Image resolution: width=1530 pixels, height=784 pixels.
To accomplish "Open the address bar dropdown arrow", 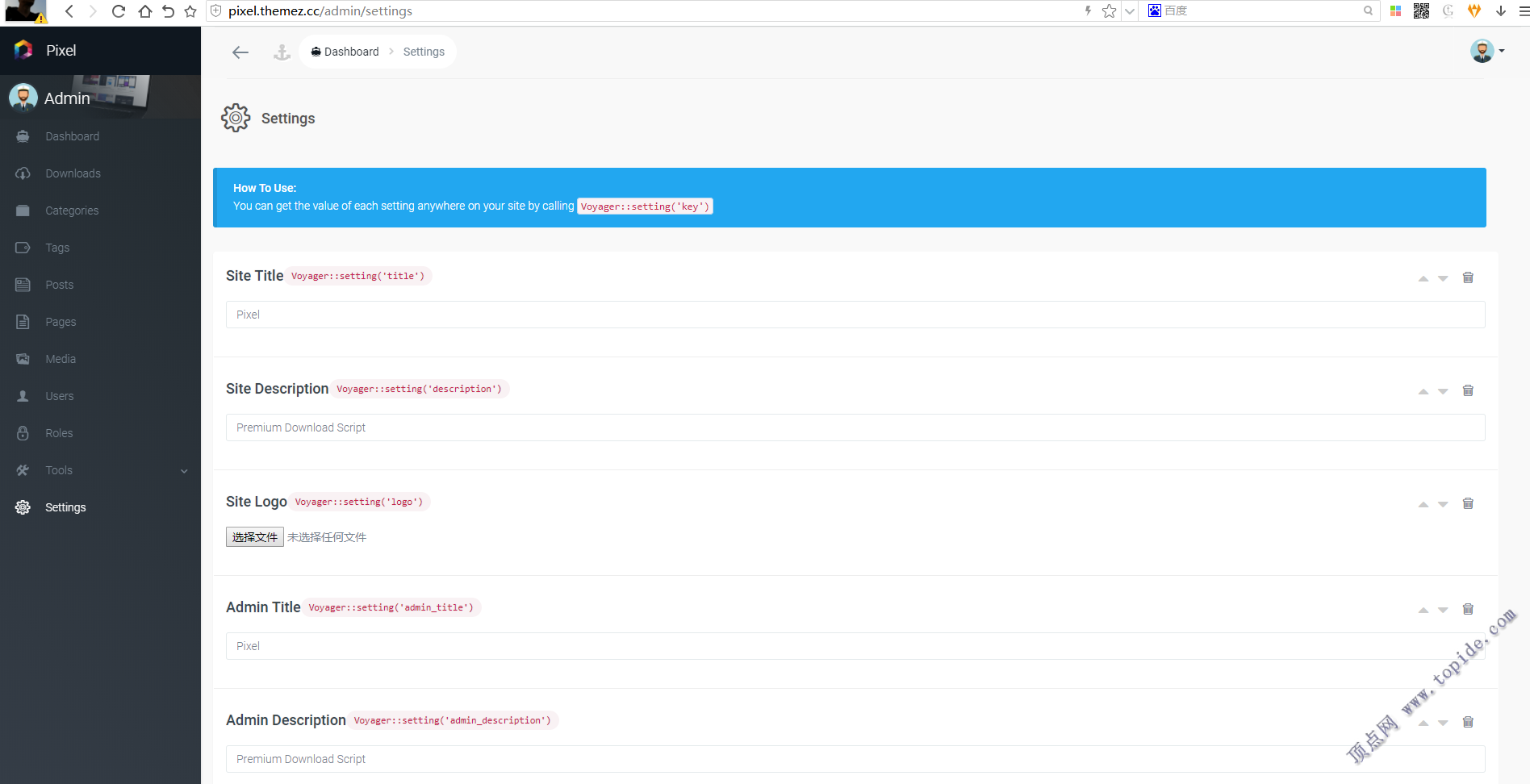I will point(1130,11).
